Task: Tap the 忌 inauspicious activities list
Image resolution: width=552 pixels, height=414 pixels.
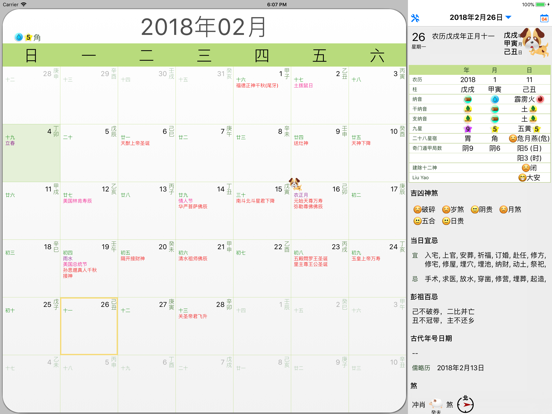Action: [485, 279]
